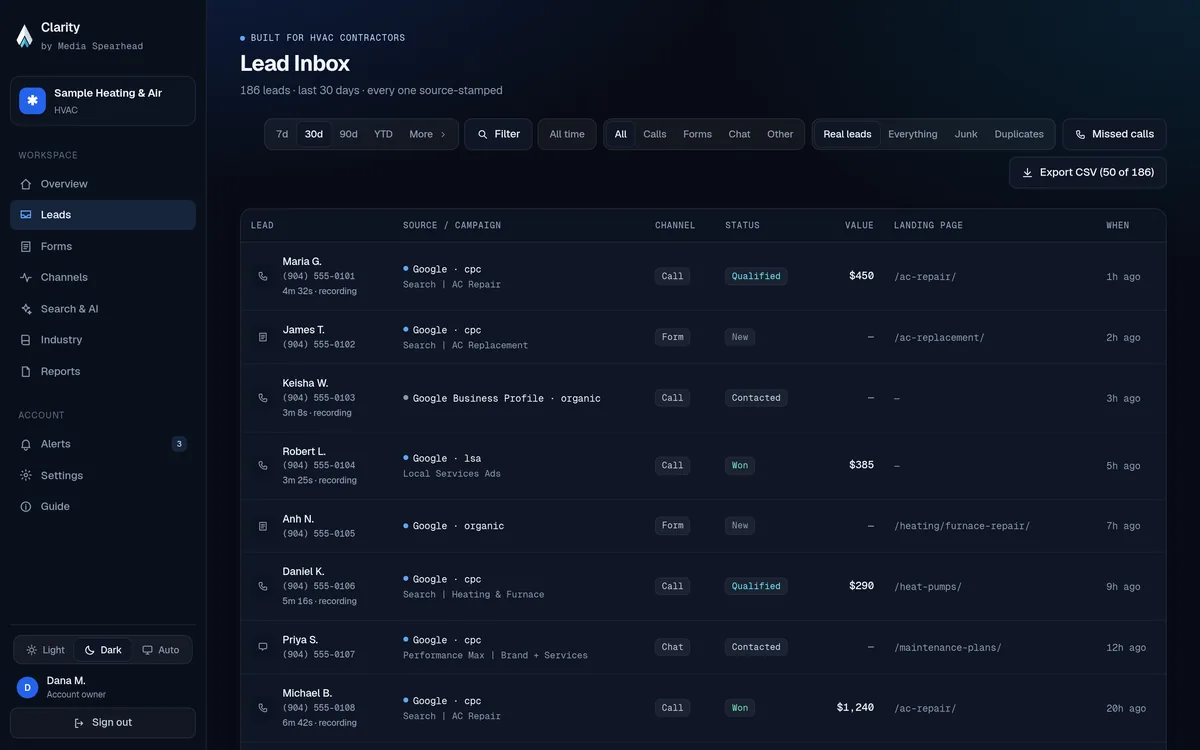Switch theme to Light mode

(46, 650)
